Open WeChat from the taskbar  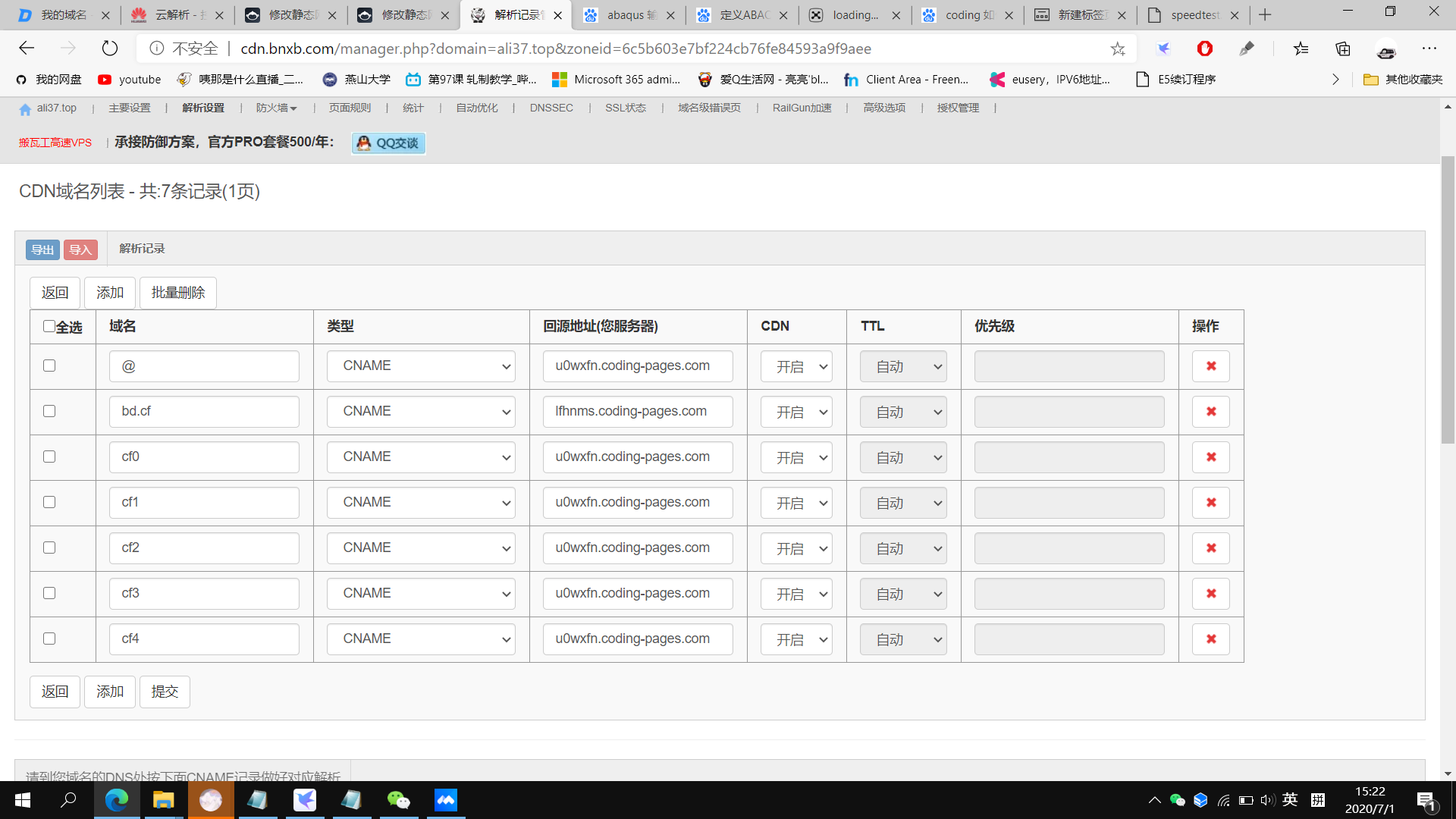point(398,800)
